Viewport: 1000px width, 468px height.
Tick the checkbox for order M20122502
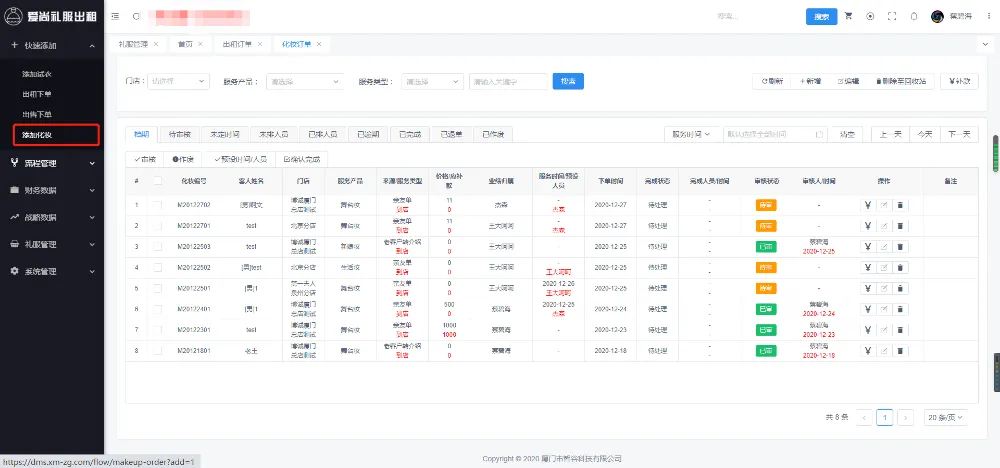tap(157, 267)
